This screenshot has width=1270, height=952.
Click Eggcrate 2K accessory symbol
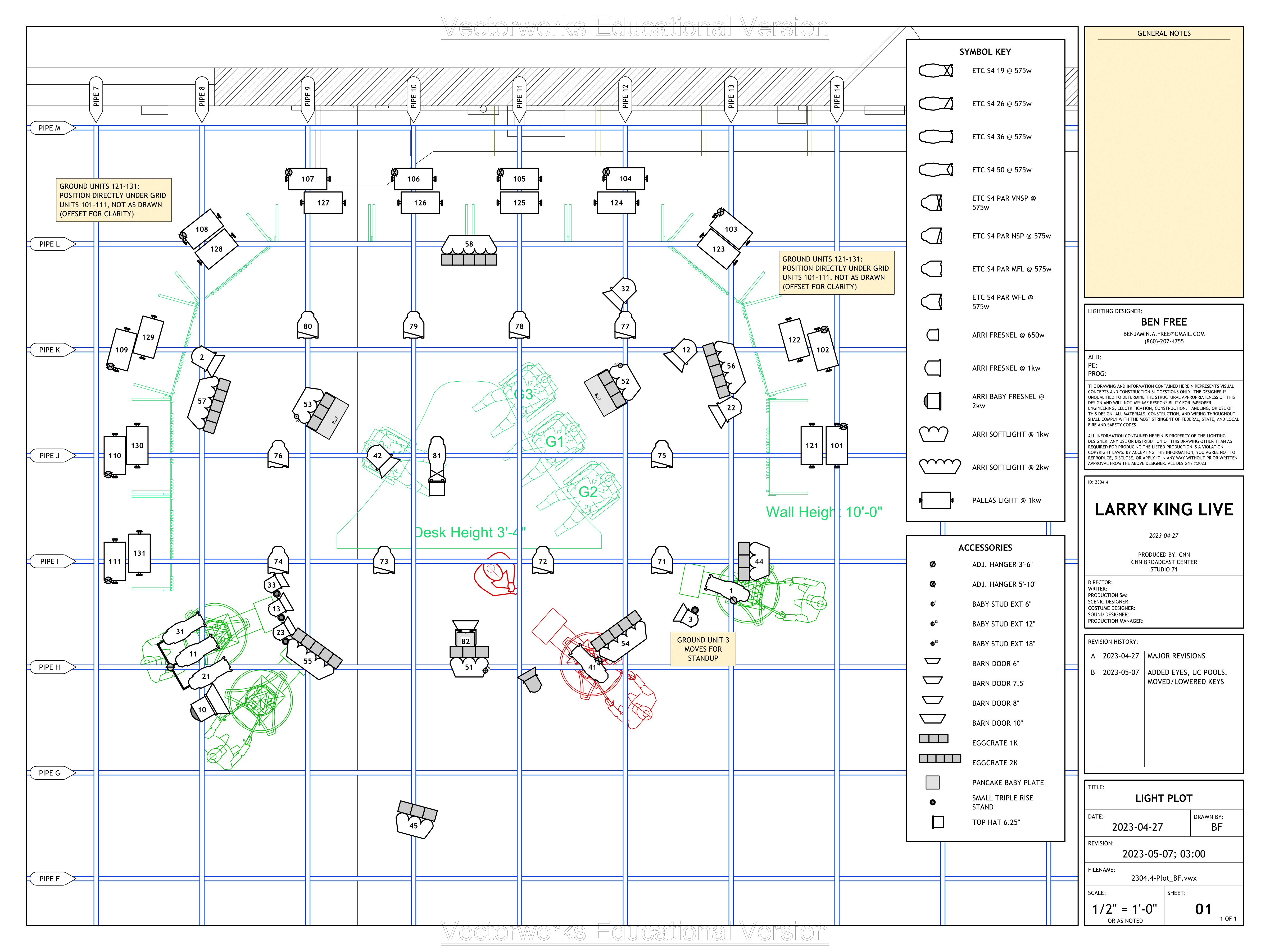tap(940, 759)
